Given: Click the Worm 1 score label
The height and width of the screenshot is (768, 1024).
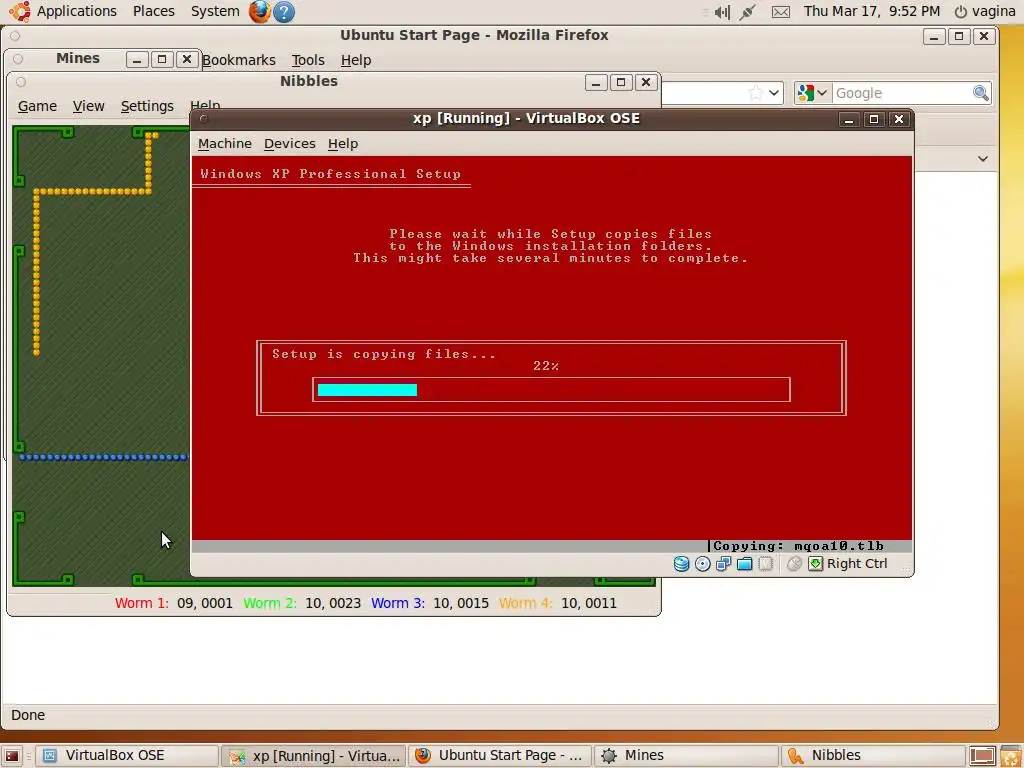Looking at the screenshot, I should [x=142, y=603].
